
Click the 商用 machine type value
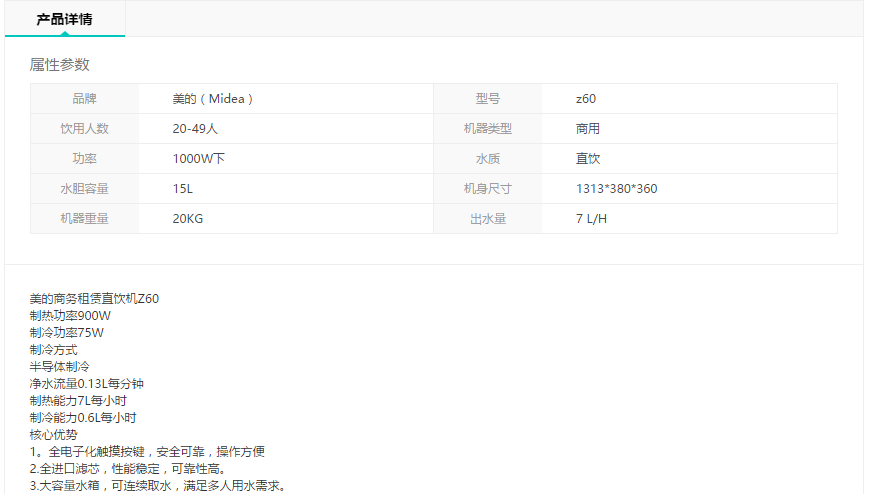click(x=588, y=129)
